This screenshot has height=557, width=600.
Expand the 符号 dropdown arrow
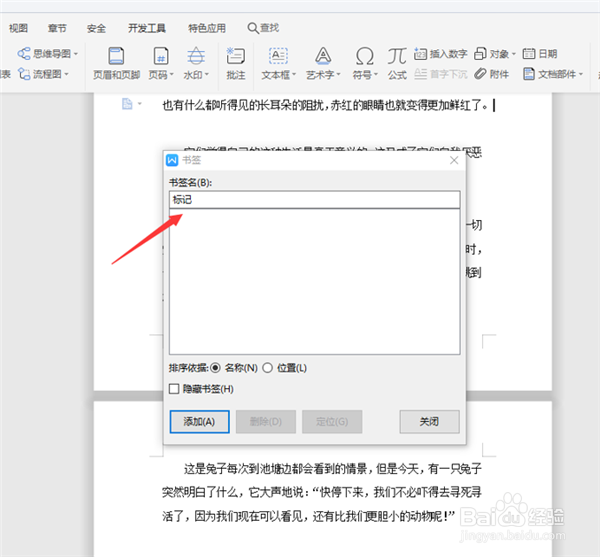(x=376, y=75)
